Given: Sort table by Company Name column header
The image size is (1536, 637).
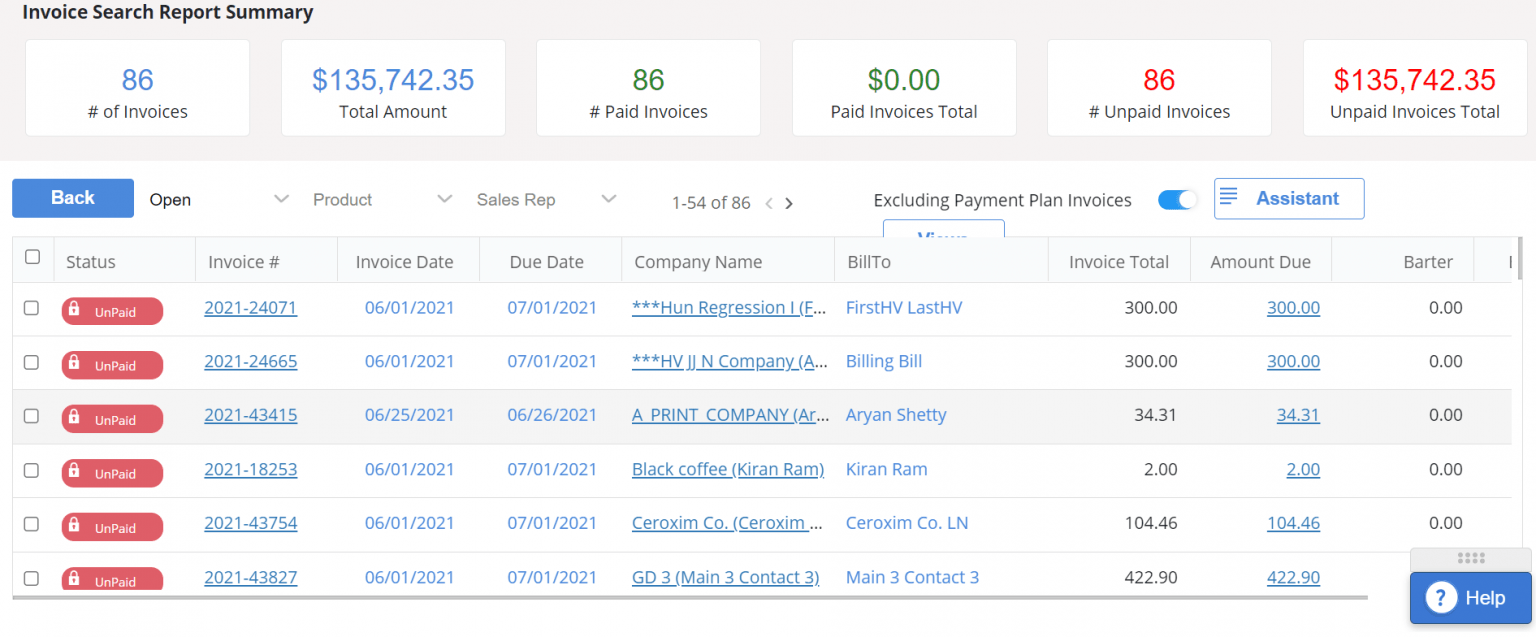Looking at the screenshot, I should (698, 262).
